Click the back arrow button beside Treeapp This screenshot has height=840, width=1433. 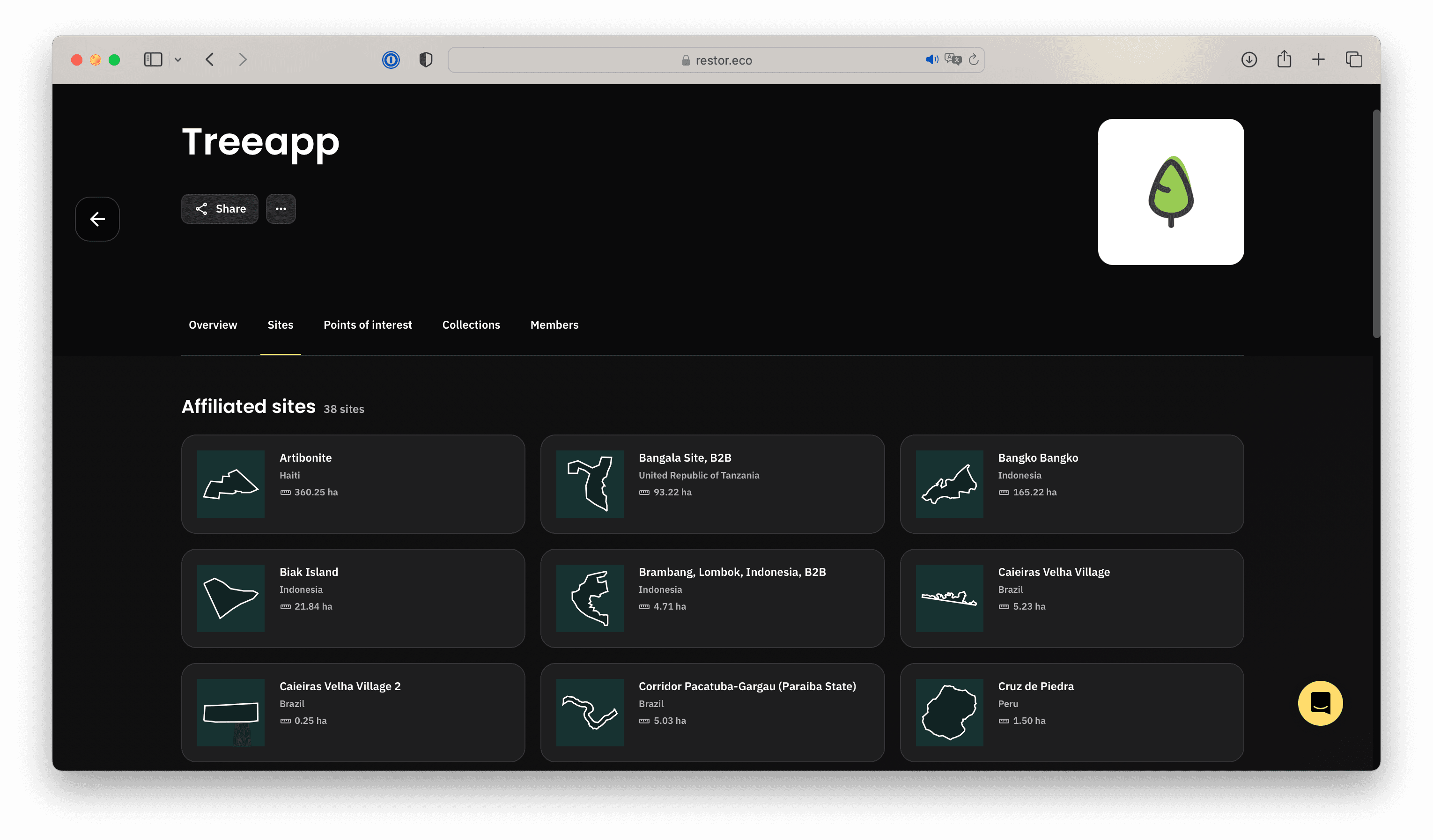point(97,219)
